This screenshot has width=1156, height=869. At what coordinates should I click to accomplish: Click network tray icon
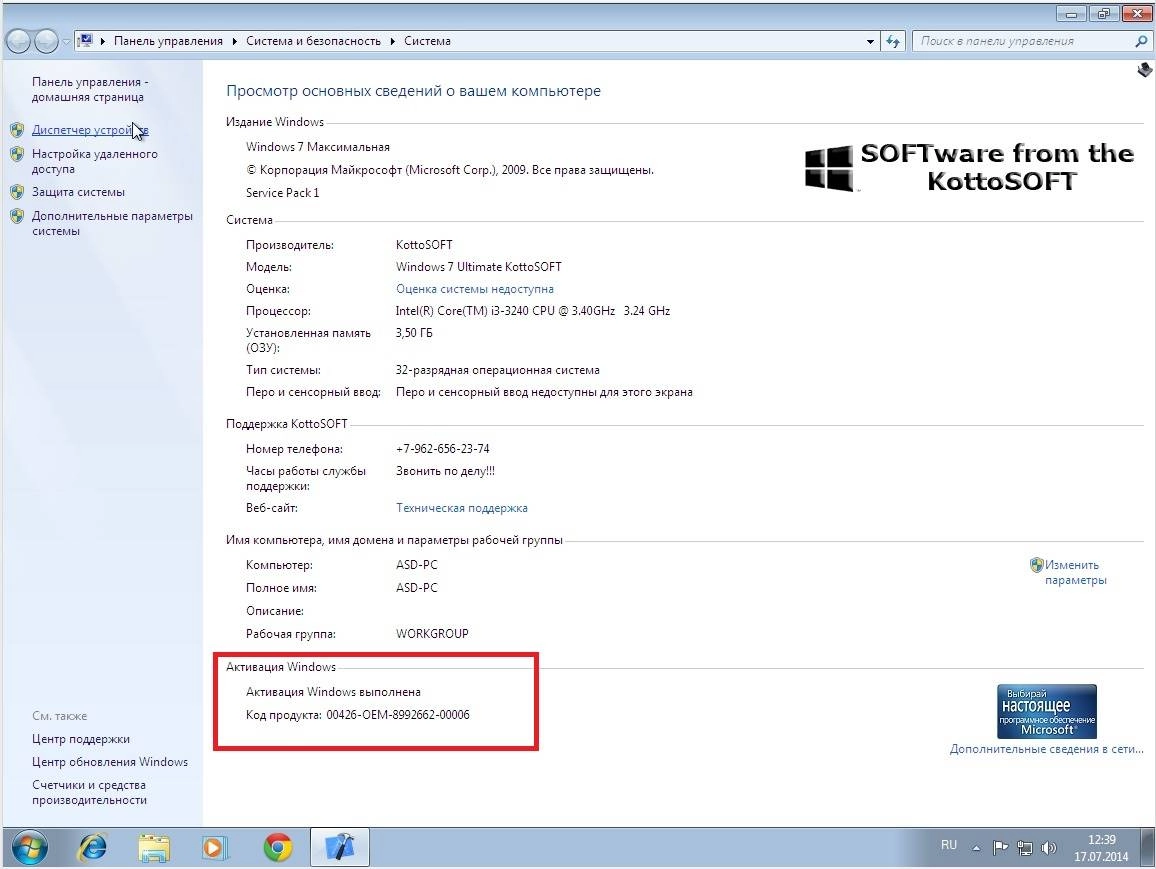(x=1025, y=848)
